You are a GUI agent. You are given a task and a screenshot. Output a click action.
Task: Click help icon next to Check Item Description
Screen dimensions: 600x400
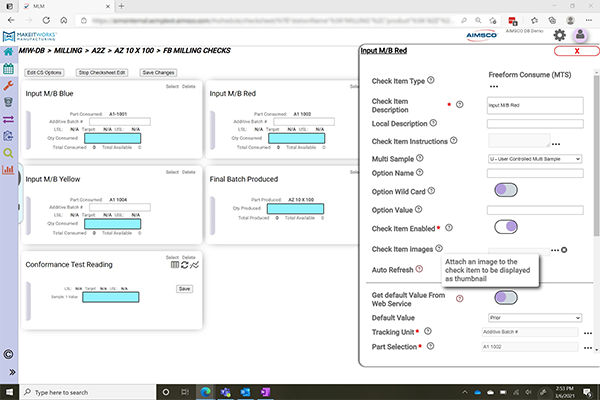point(460,104)
